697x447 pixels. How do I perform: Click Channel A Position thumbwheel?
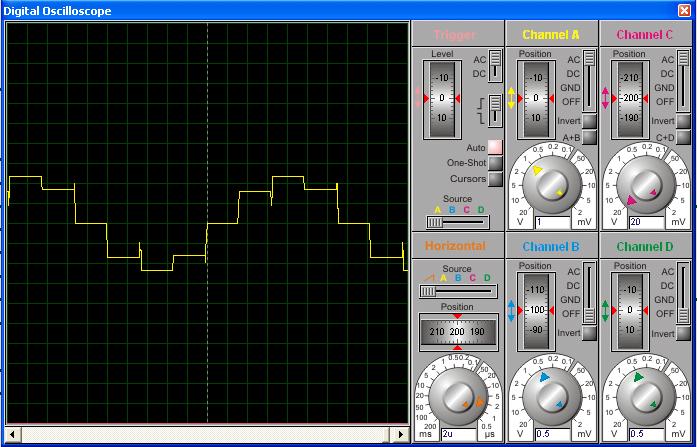[536, 99]
